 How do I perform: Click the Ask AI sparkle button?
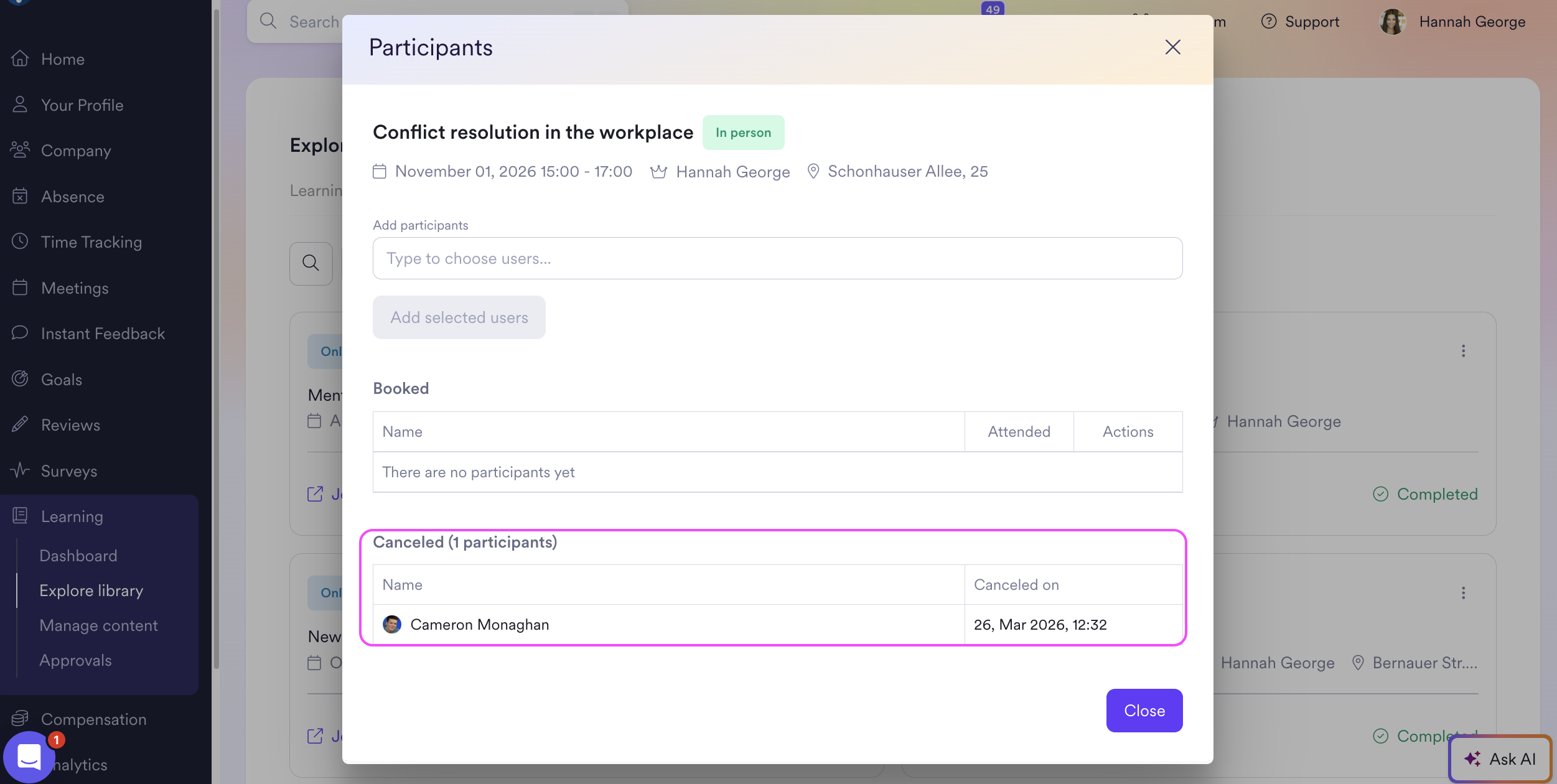(x=1500, y=758)
